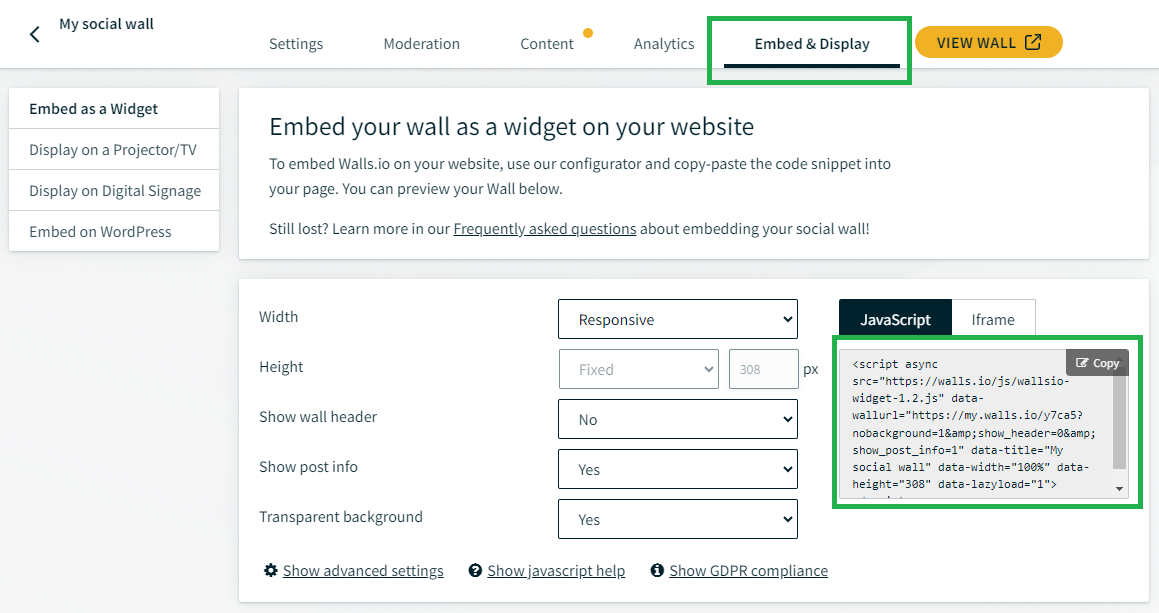Click the orange notification dot on Content

coord(588,33)
